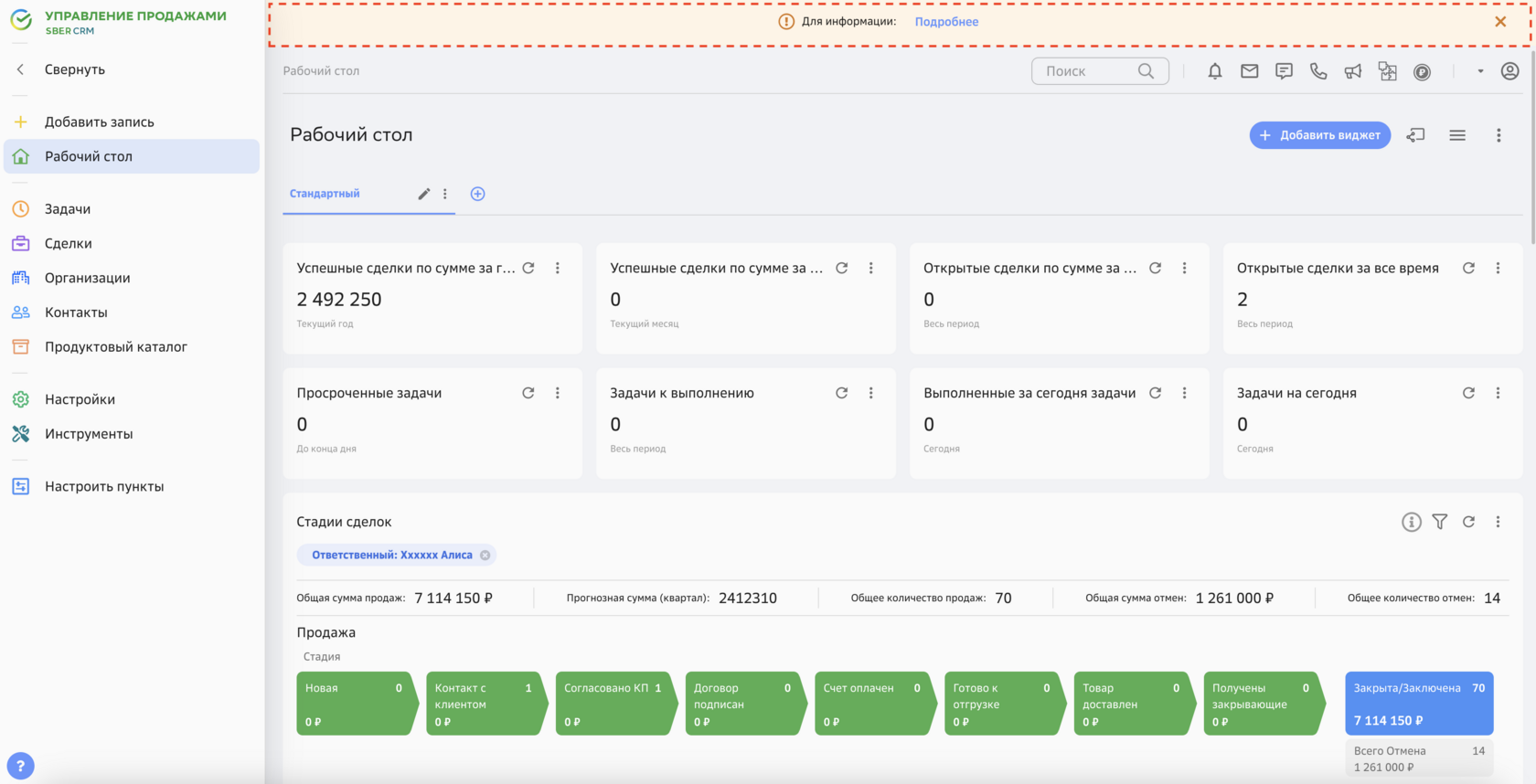Open the phone calls icon
The width and height of the screenshot is (1536, 784).
tap(1318, 71)
